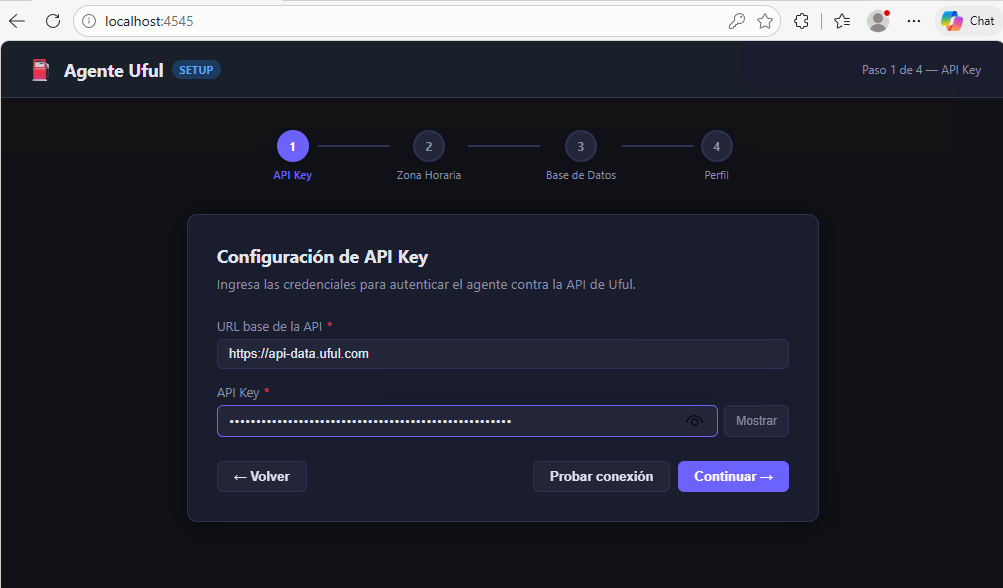1003x588 pixels.
Task: Open the browser profile avatar icon
Action: coord(877,20)
